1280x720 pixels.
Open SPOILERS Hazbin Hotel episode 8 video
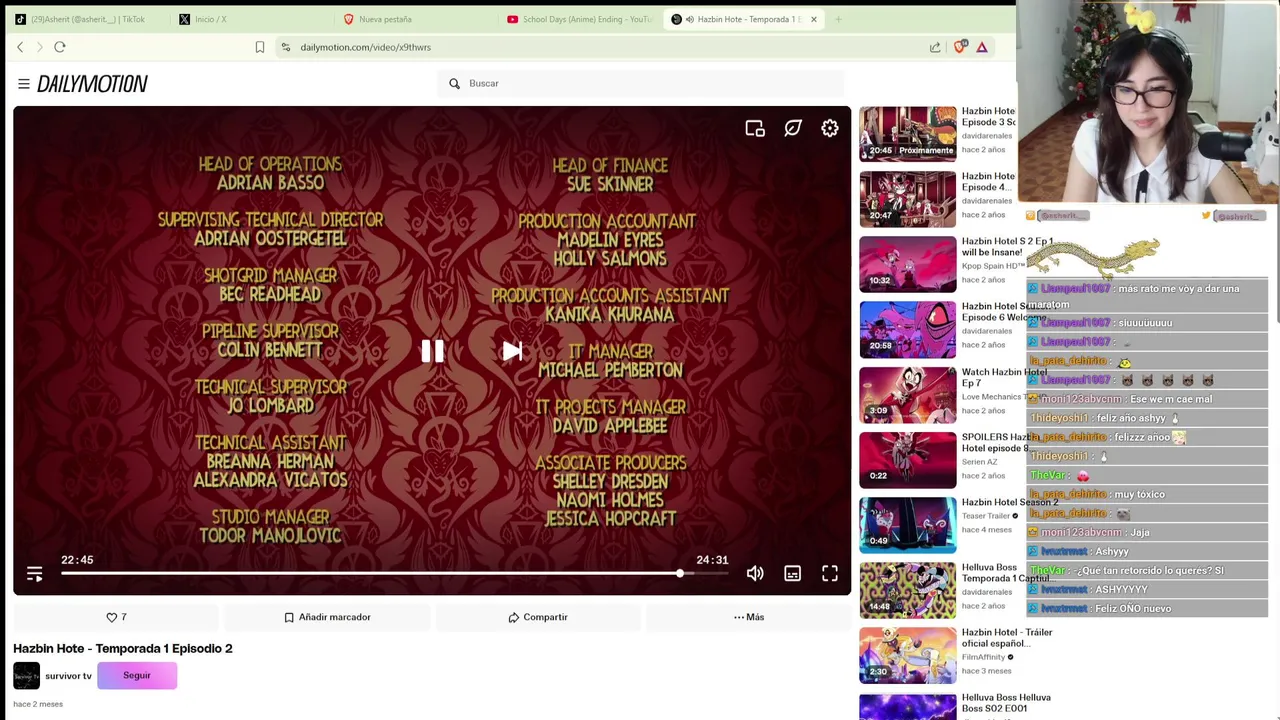[x=908, y=459]
